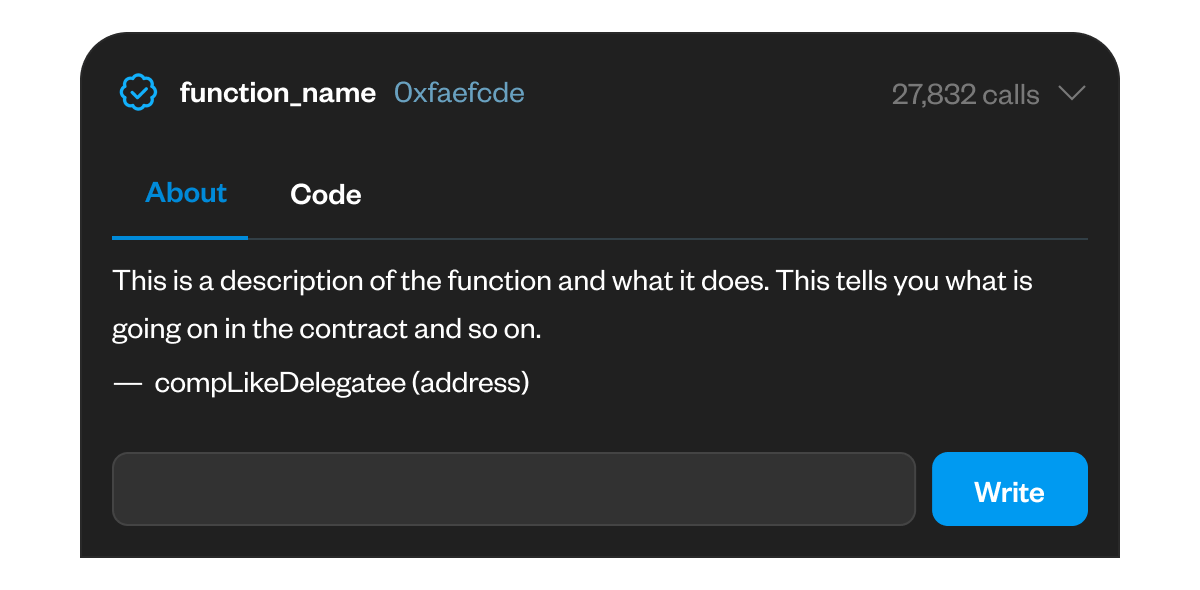This screenshot has height=590, width=1200.
Task: Click the function description paragraph
Action: [572, 305]
